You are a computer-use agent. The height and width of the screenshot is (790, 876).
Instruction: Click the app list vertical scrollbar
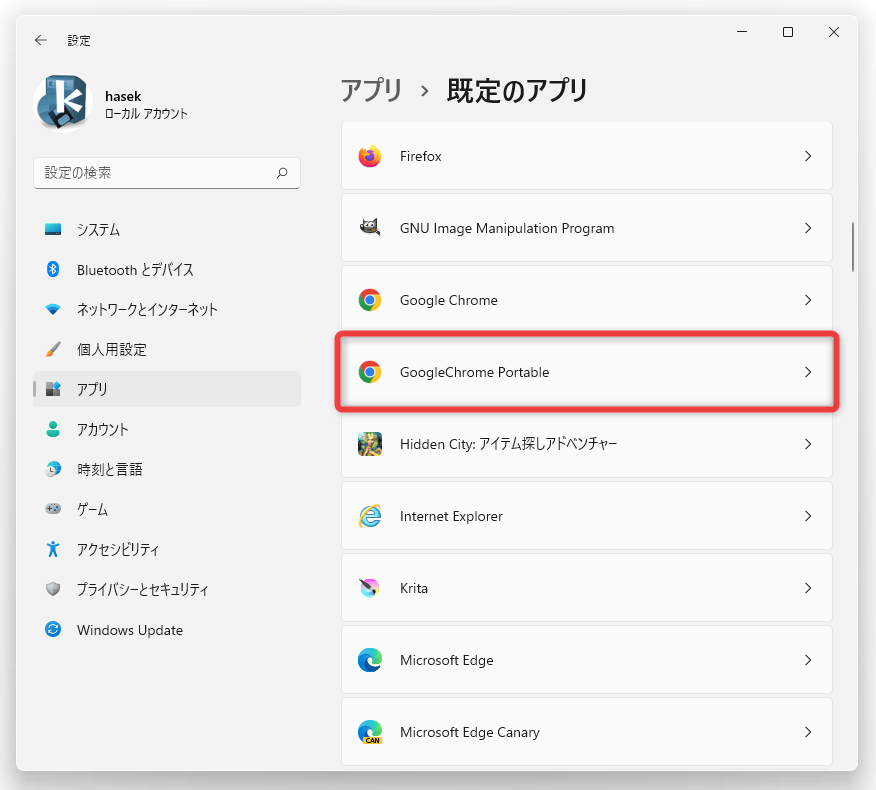853,246
